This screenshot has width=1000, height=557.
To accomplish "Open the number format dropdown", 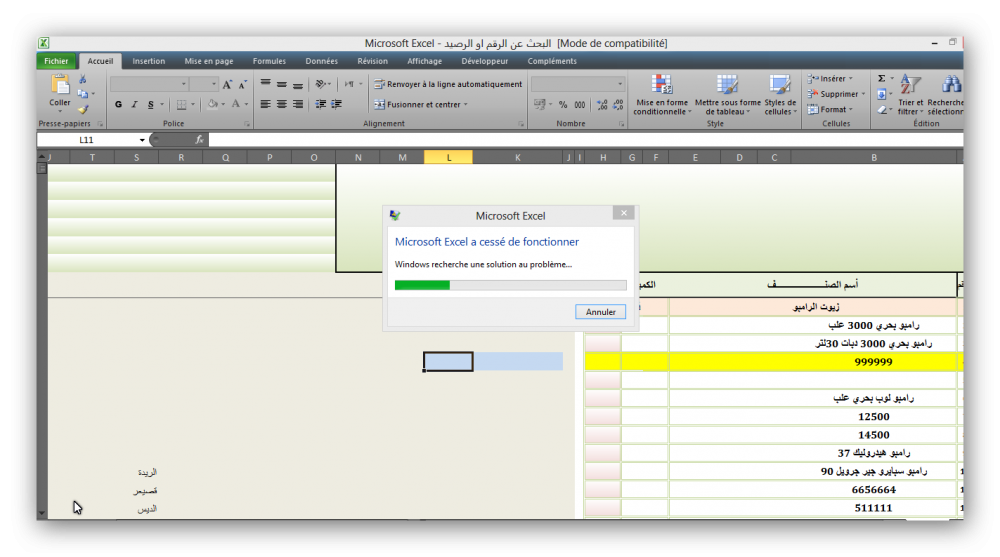I will point(619,84).
